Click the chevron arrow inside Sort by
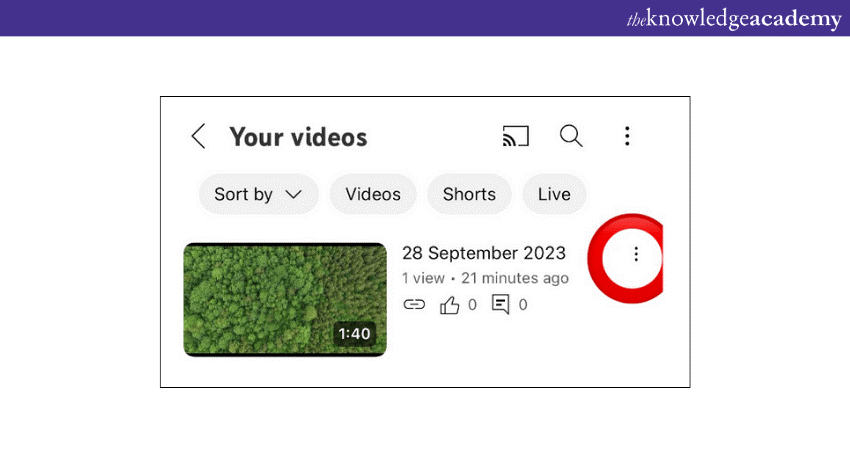Screen dimensions: 850x450 (293, 195)
